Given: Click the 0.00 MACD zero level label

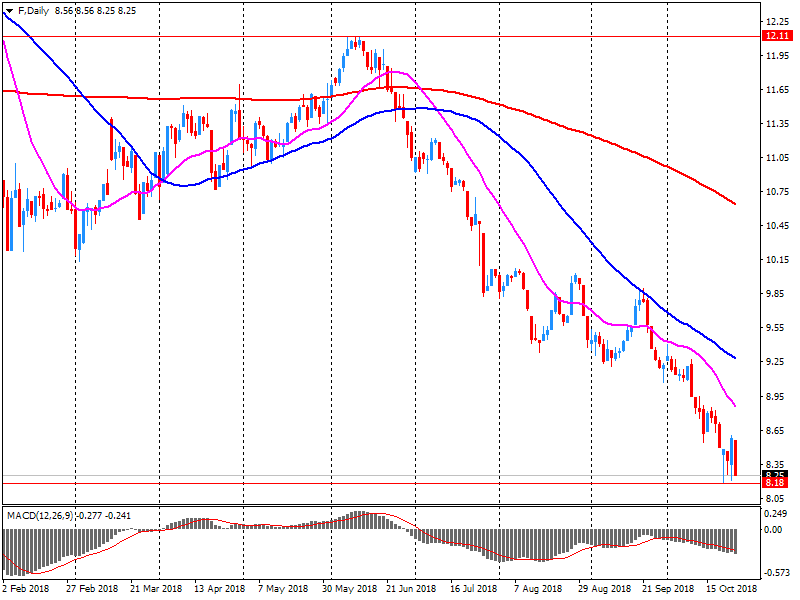Looking at the screenshot, I should click(x=772, y=530).
